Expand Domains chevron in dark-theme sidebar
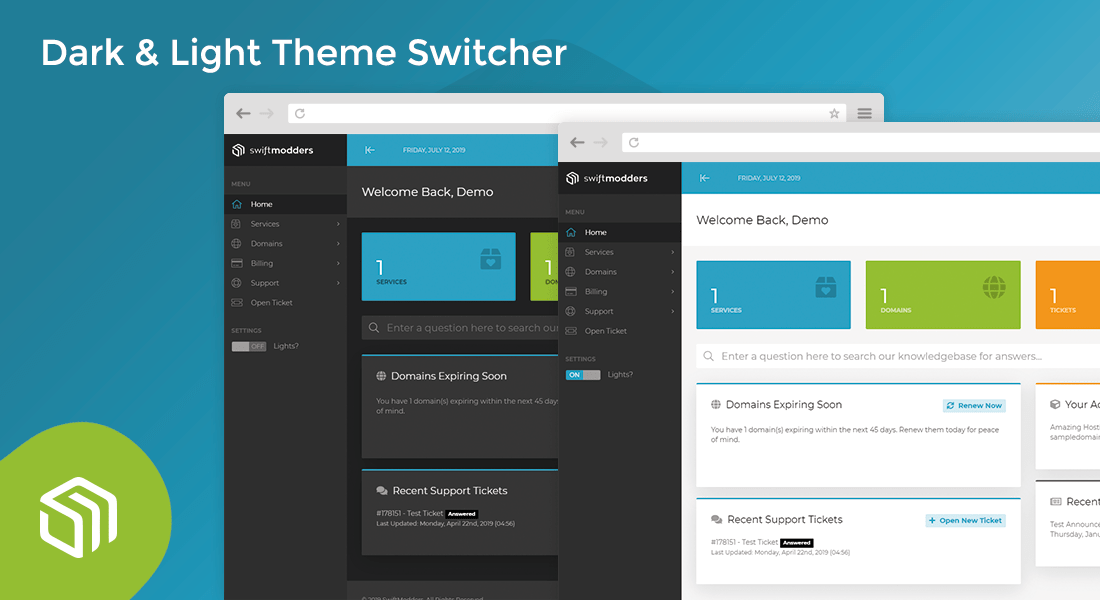 338,244
